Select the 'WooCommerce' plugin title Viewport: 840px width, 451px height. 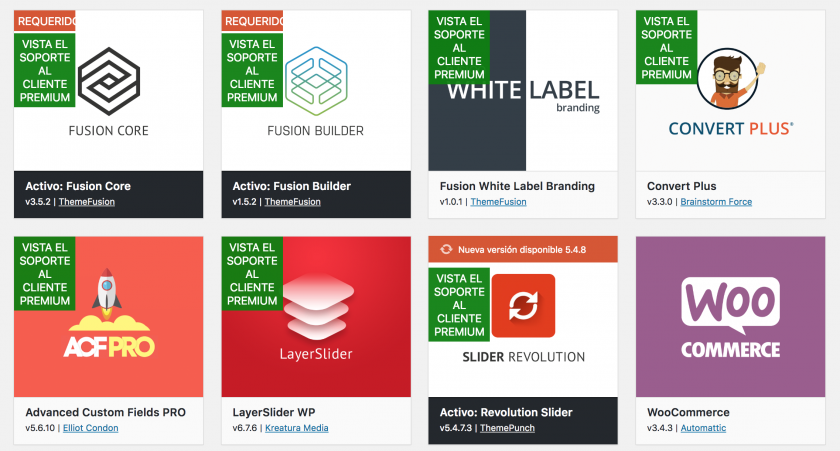pos(688,412)
